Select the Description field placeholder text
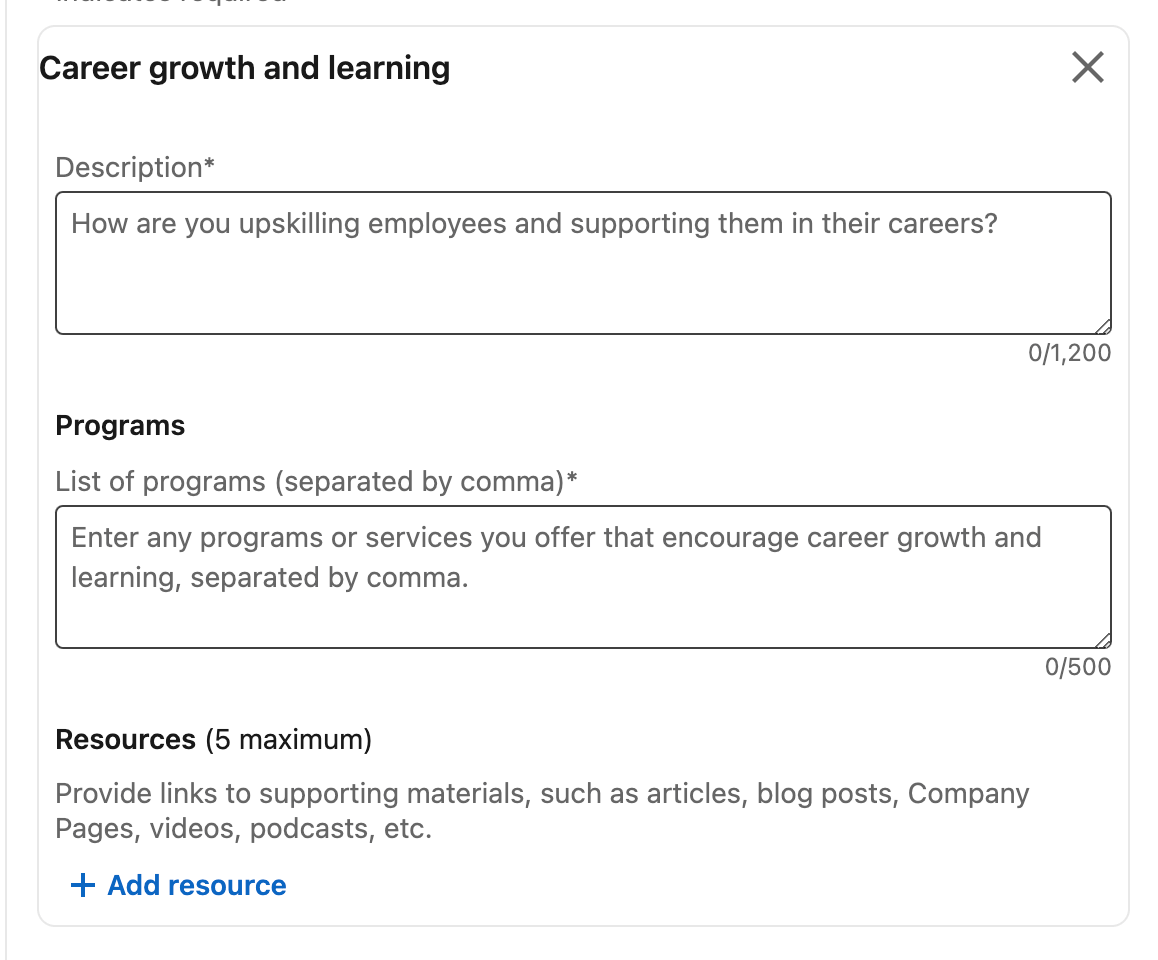1158x960 pixels. click(x=533, y=223)
